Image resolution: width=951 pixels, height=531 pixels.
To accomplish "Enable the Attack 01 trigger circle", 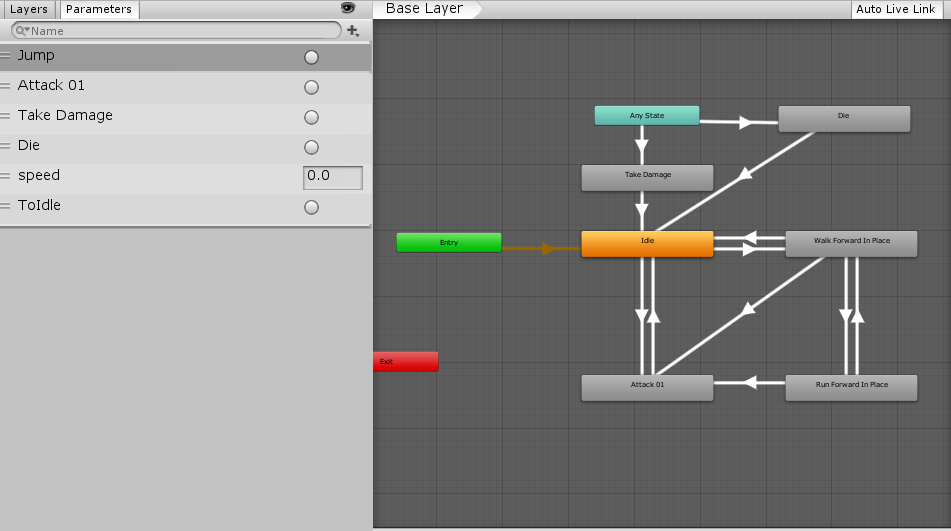I will pyautogui.click(x=311, y=87).
